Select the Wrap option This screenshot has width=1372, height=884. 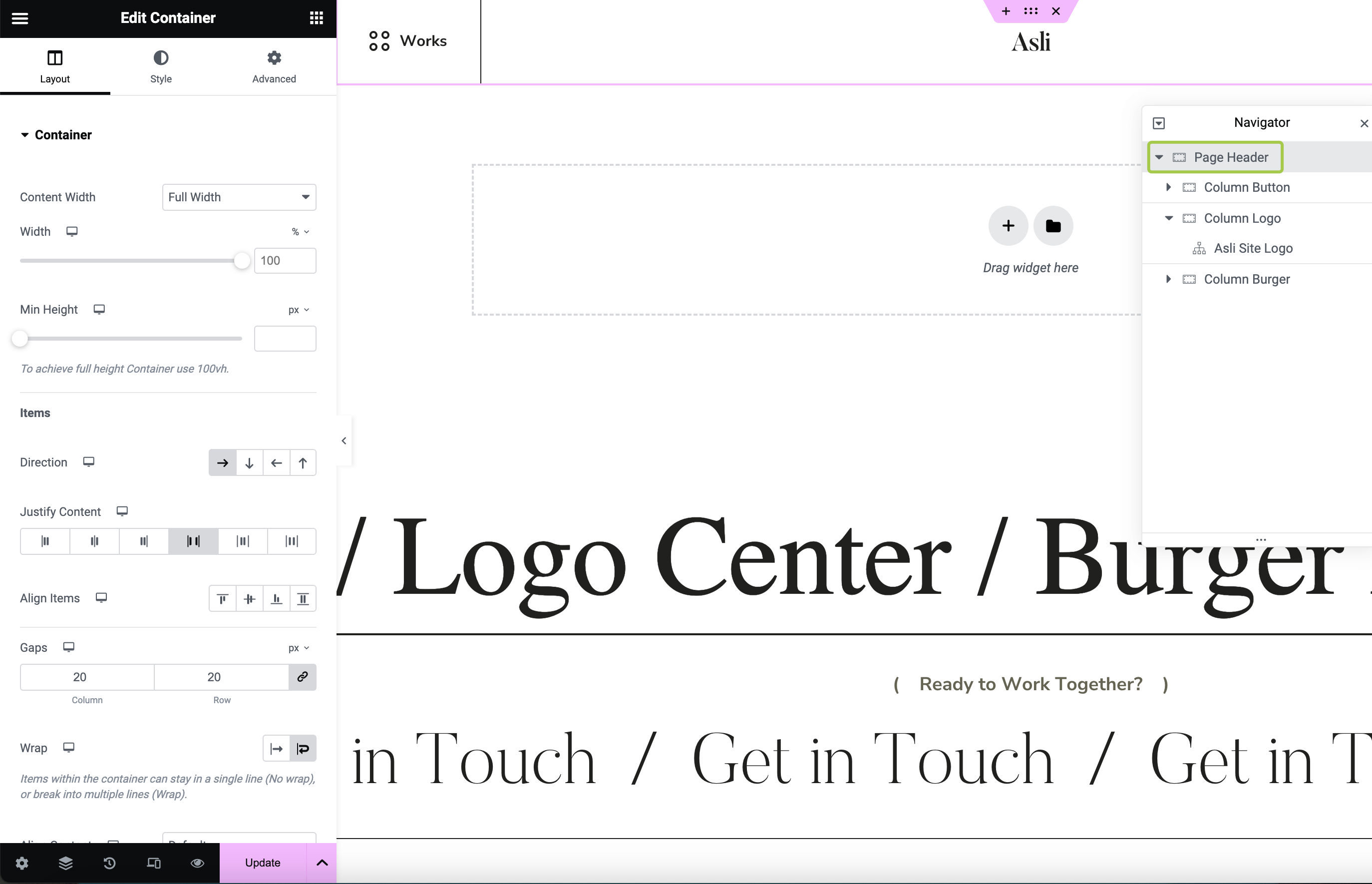[303, 749]
